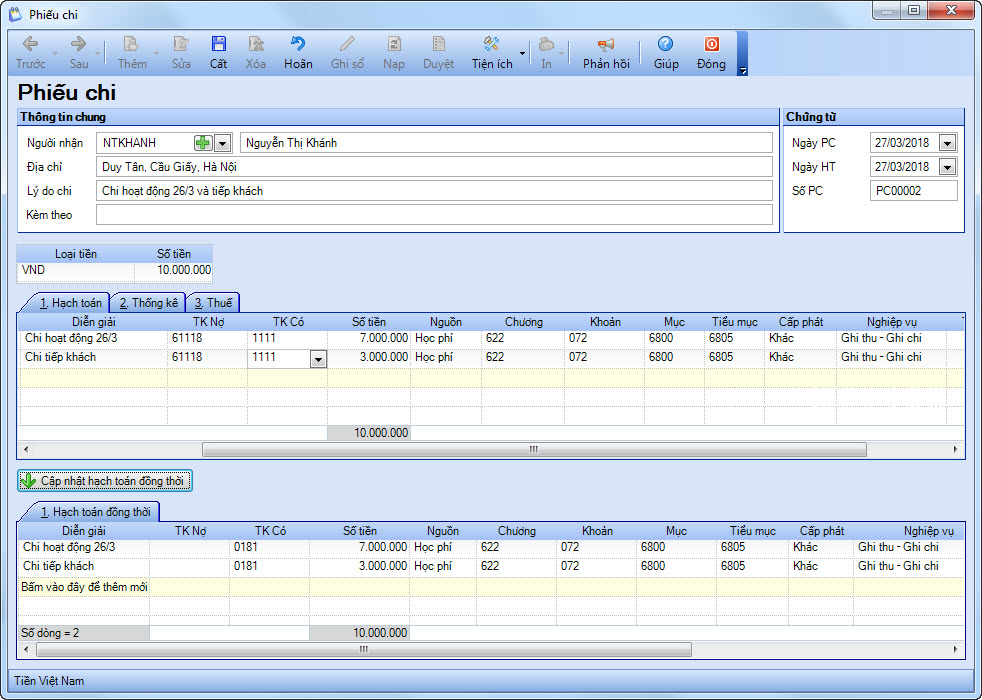Go to next voucher with Sau
The image size is (982, 700).
(79, 53)
